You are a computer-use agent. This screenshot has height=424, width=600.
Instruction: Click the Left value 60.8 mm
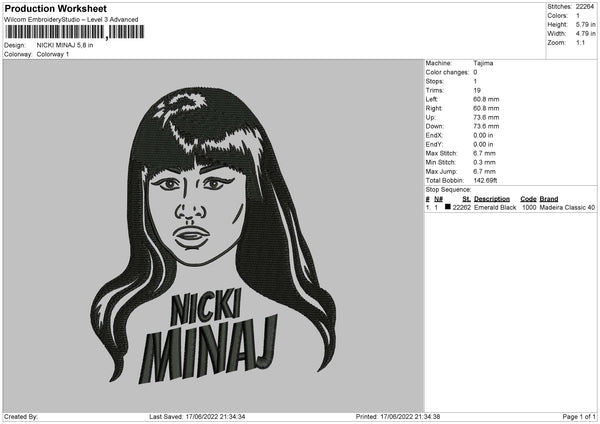coord(486,99)
